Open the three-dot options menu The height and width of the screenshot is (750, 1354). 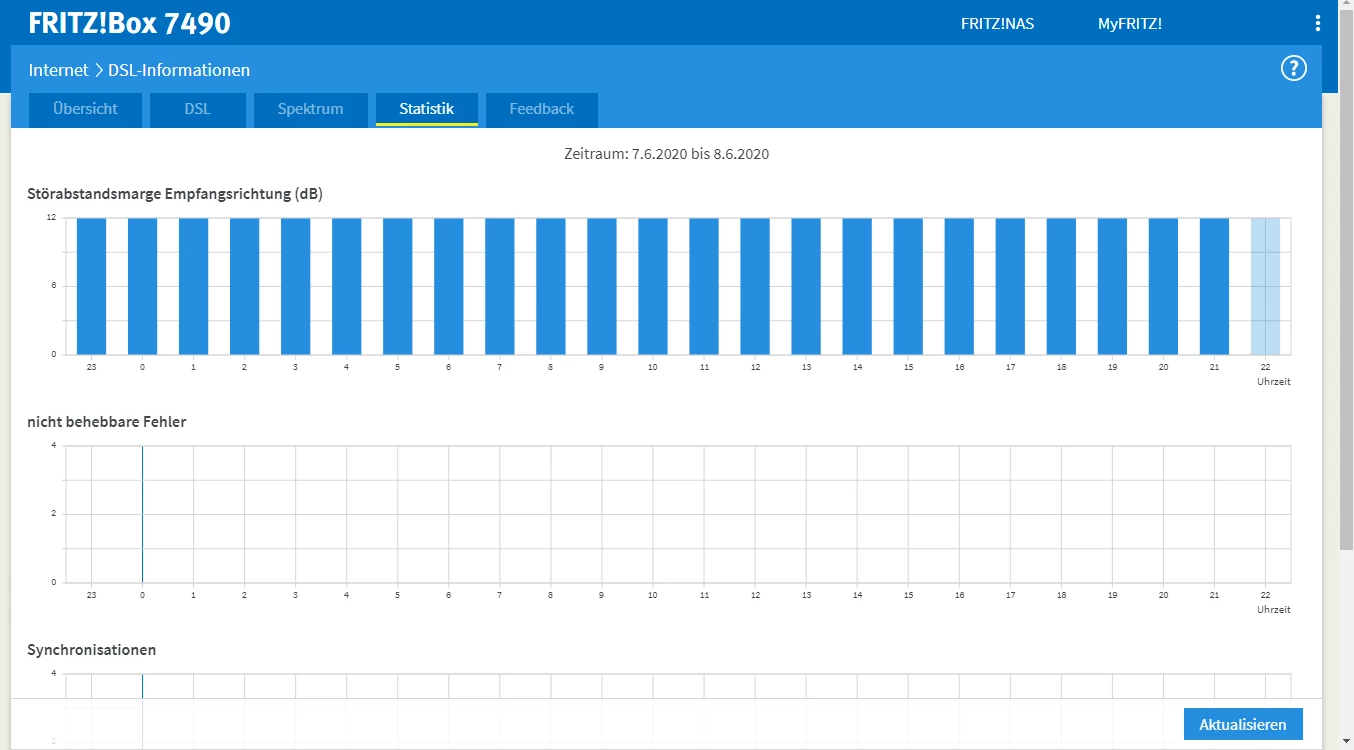pos(1317,23)
